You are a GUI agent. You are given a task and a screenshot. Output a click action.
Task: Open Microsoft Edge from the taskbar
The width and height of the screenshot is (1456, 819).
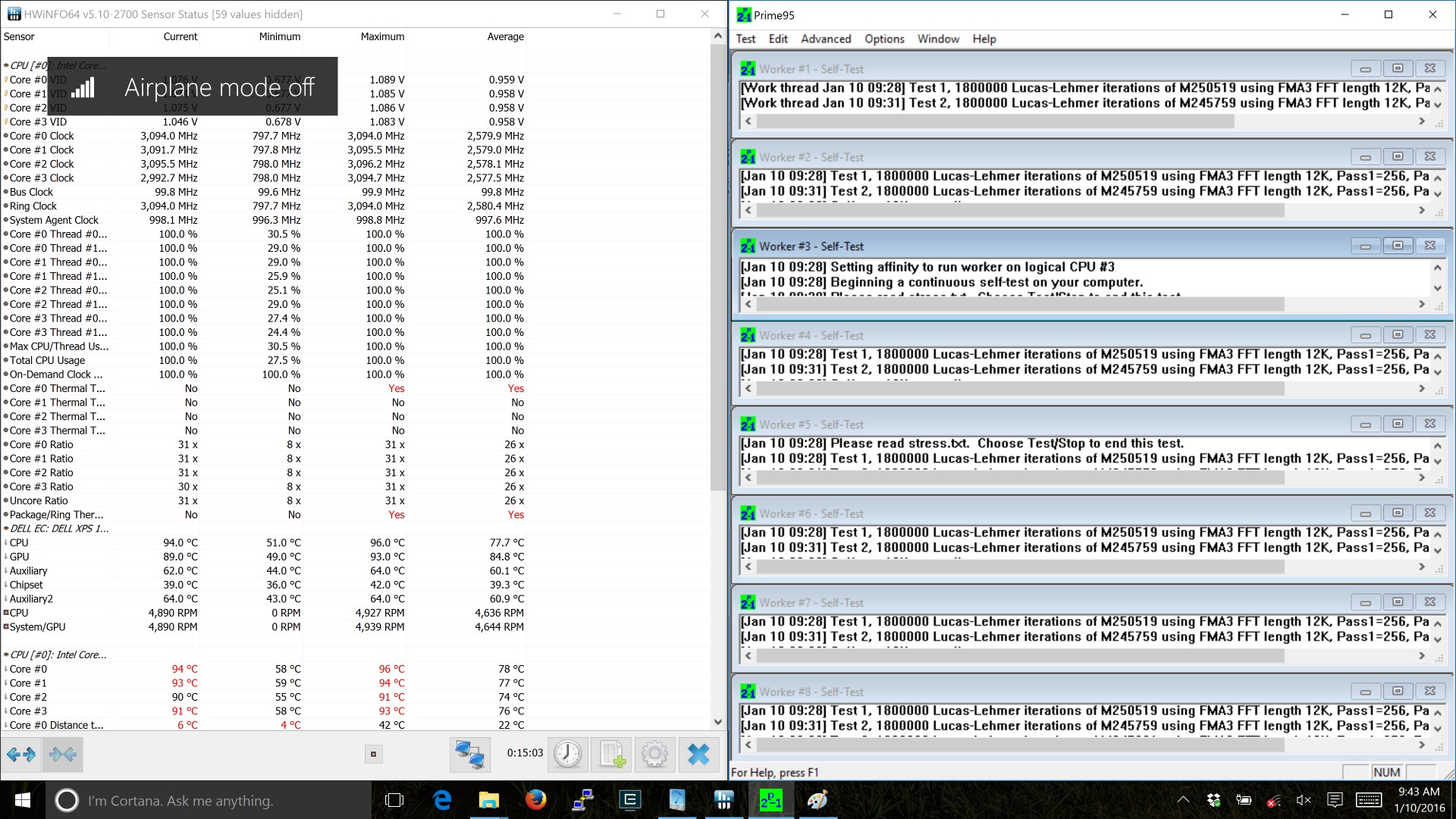(x=442, y=800)
